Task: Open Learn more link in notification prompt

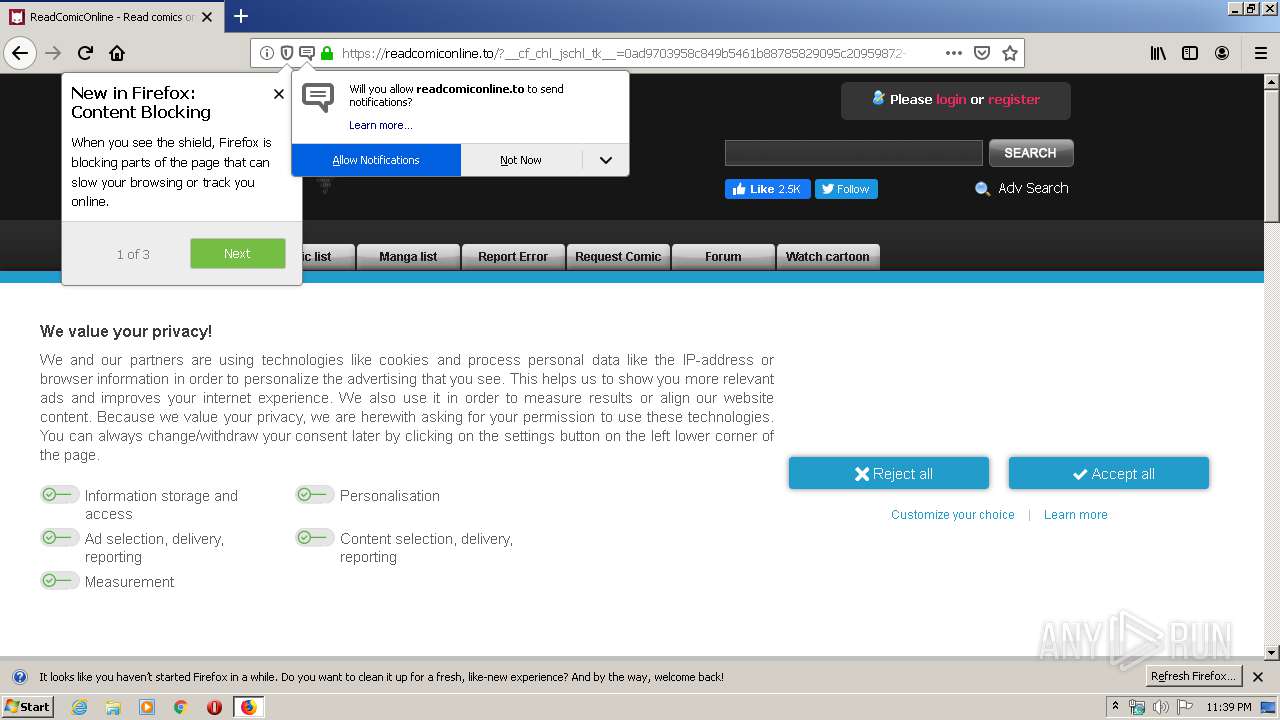Action: (x=380, y=125)
